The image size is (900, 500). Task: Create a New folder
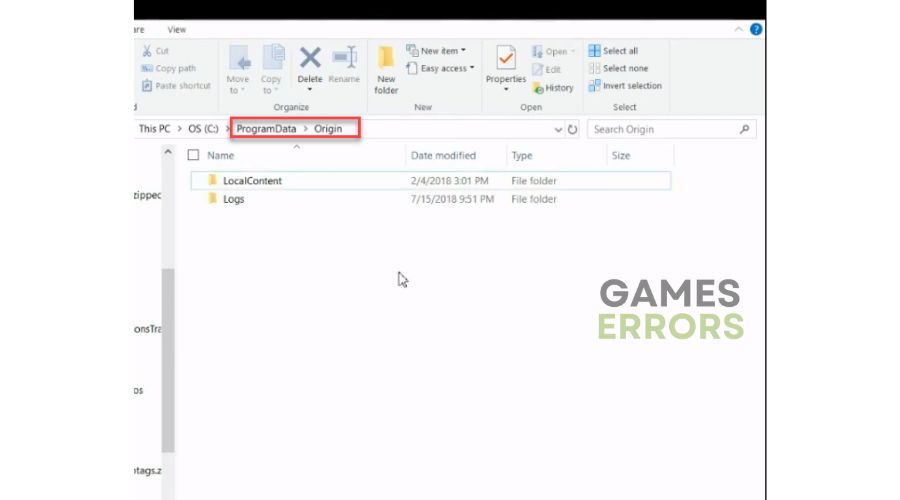pyautogui.click(x=386, y=70)
